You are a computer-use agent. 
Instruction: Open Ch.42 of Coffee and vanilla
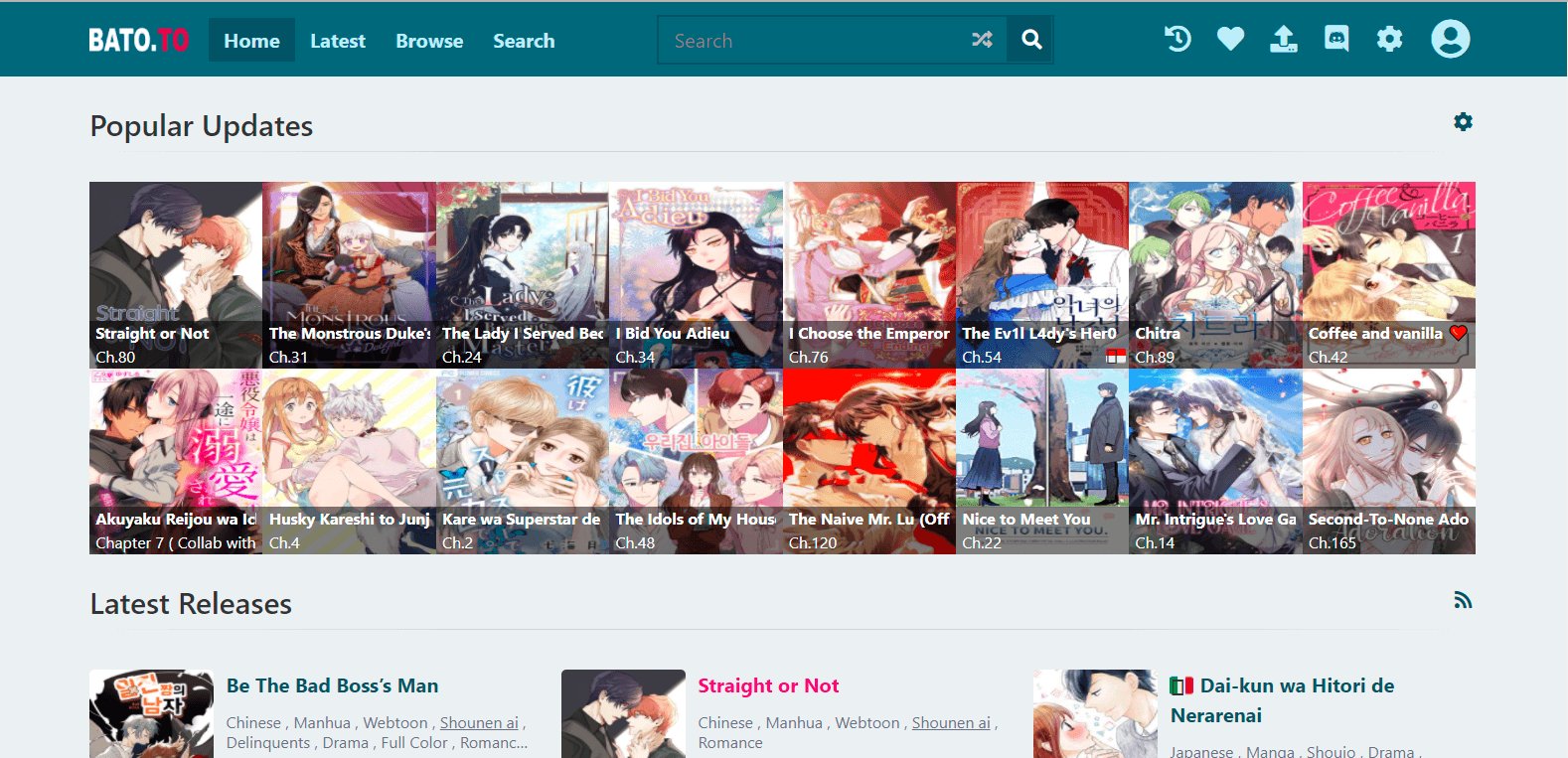tap(1329, 357)
